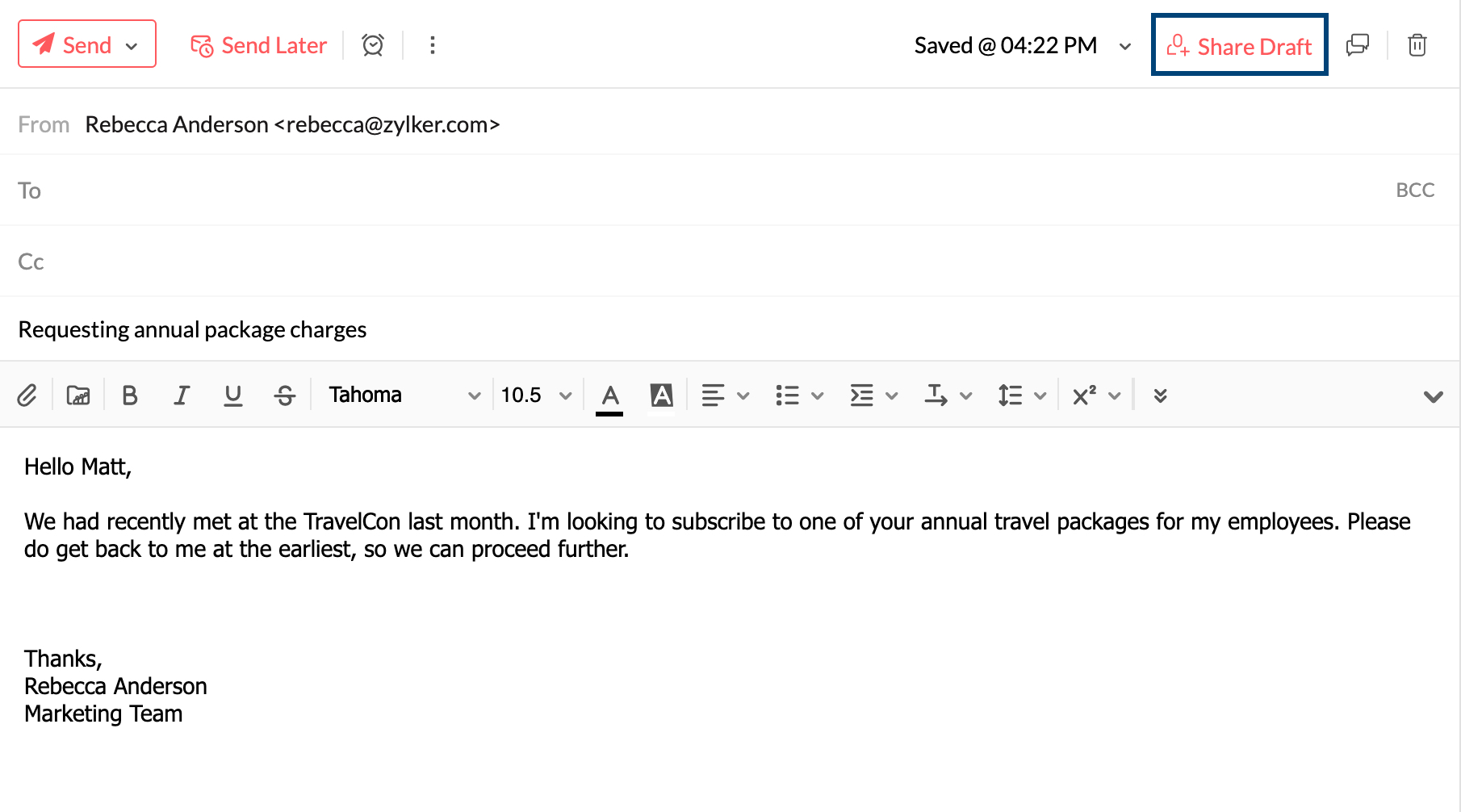Expand the Send button dropdown
This screenshot has width=1461, height=812.
click(132, 44)
